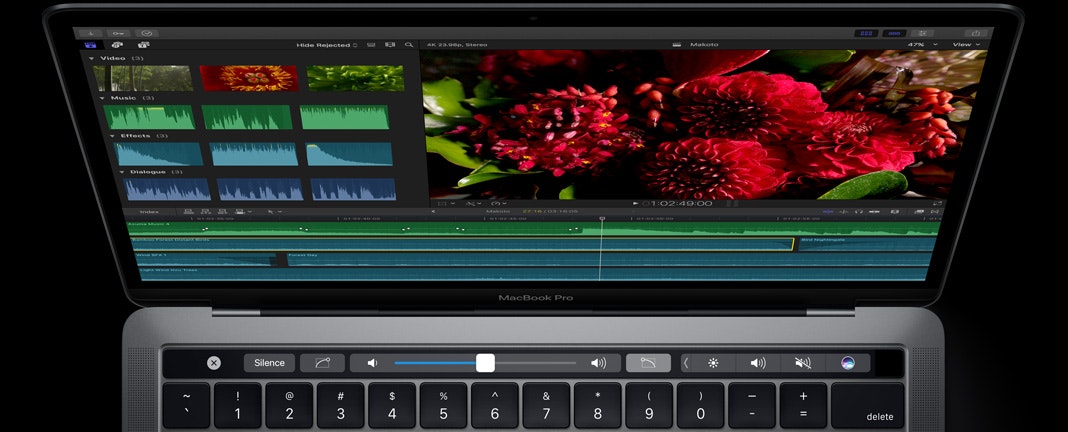This screenshot has width=1068, height=432.
Task: Tap the Touch Bar volume slider knob
Action: [485, 363]
